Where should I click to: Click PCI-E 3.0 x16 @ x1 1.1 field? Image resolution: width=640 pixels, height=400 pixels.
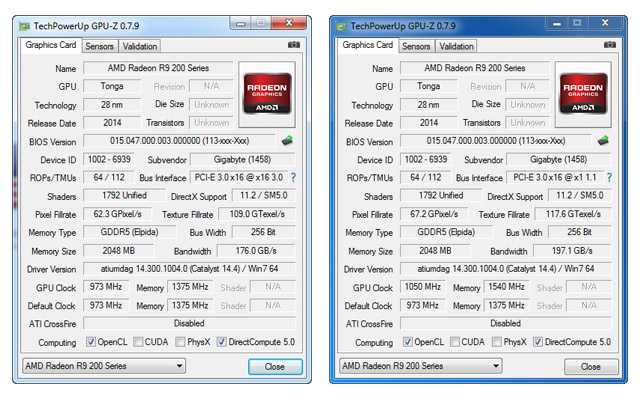click(x=555, y=178)
